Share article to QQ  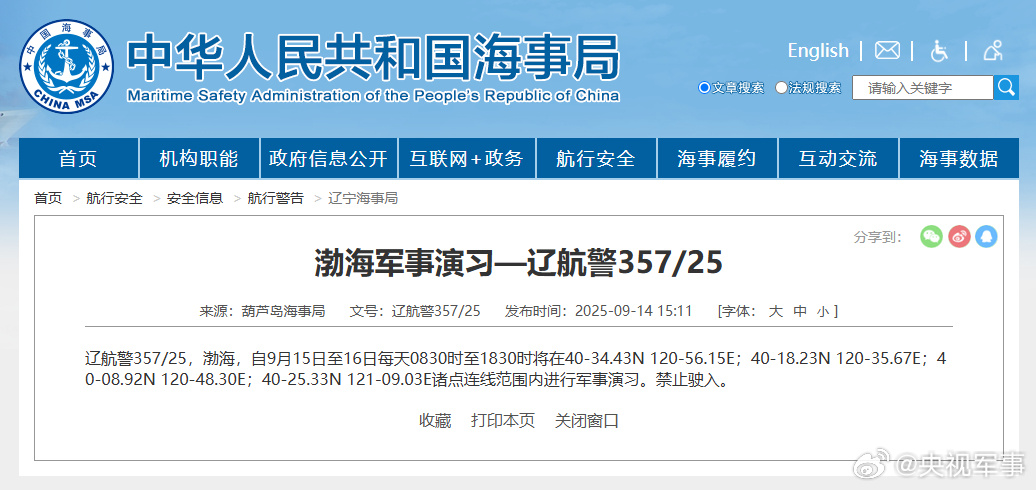click(986, 237)
